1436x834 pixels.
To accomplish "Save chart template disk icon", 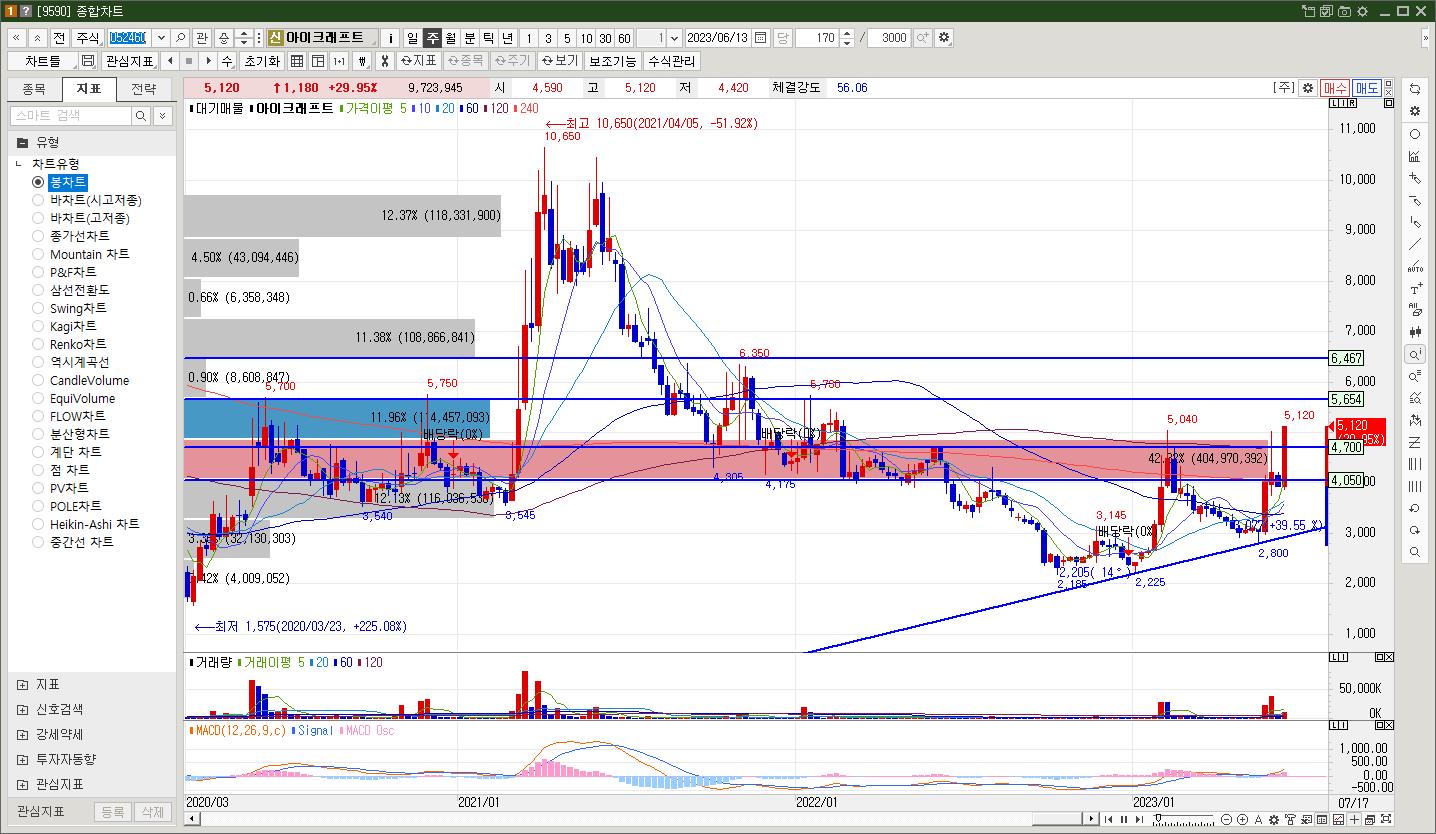I will click(x=88, y=61).
